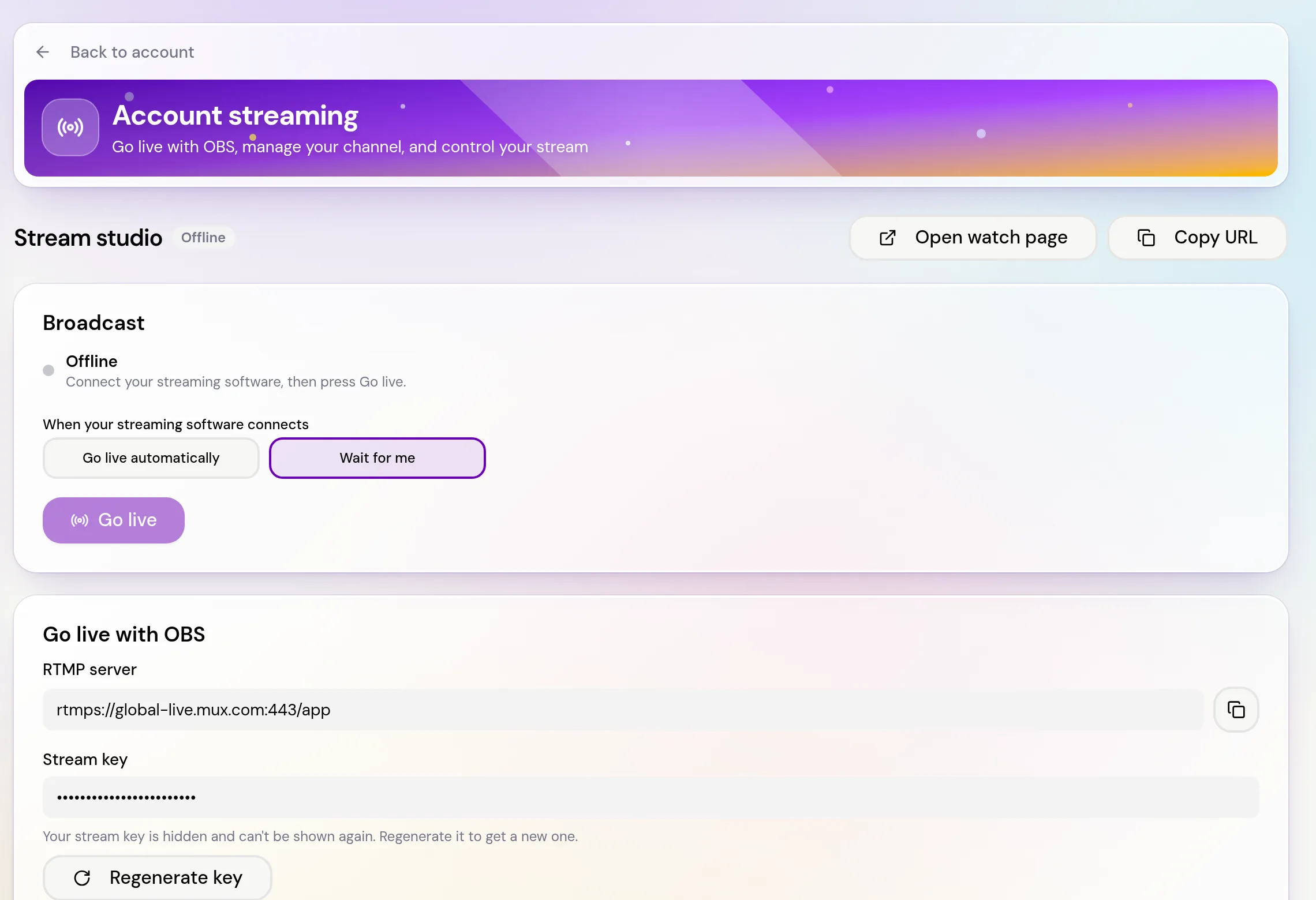Click the Open watch page button
This screenshot has height=900, width=1316.
973,238
